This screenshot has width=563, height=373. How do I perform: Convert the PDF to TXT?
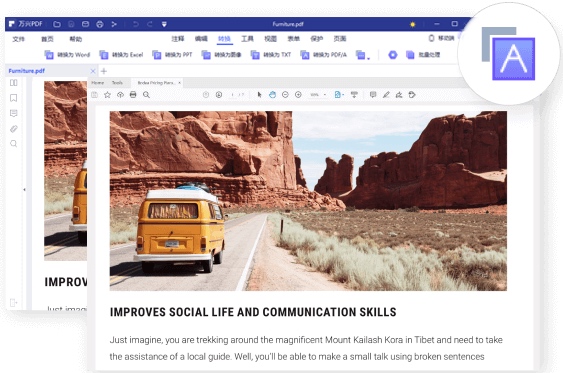tap(271, 55)
